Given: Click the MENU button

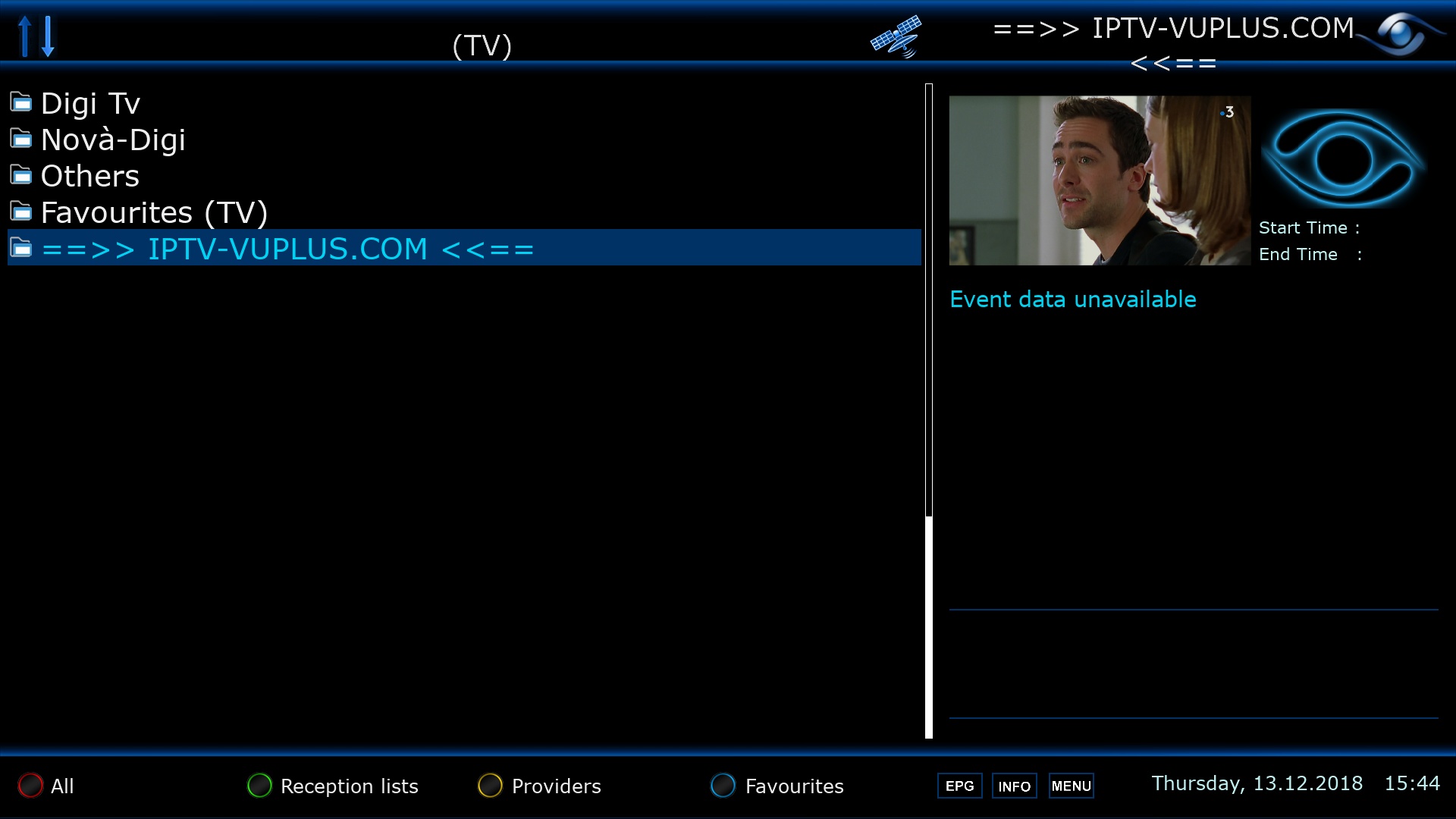Looking at the screenshot, I should pyautogui.click(x=1072, y=786).
